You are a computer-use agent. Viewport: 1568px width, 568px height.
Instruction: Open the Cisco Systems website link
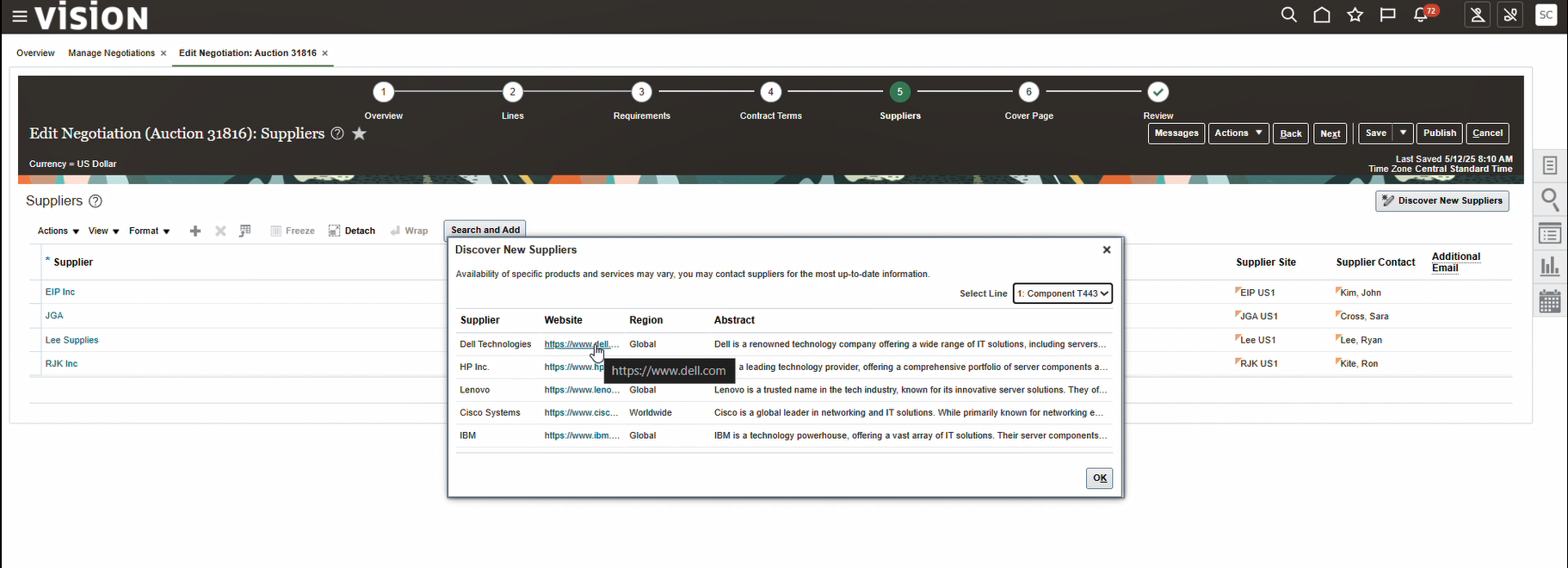tap(582, 413)
